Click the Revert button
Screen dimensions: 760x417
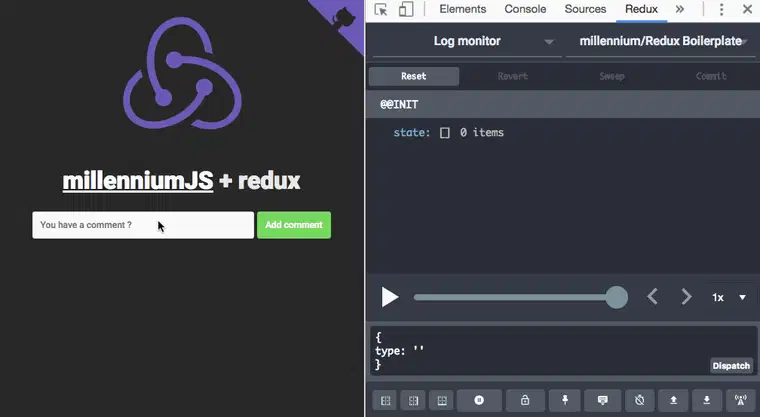point(512,76)
